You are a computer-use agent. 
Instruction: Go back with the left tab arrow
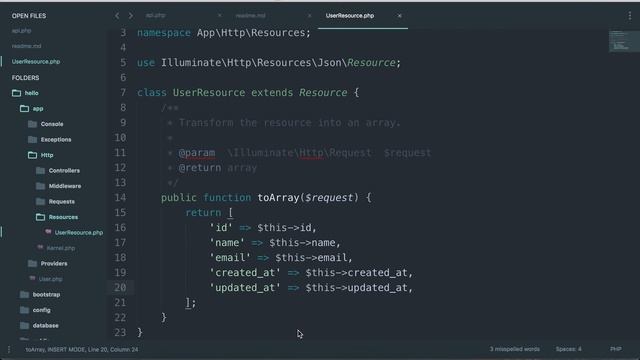click(x=117, y=16)
